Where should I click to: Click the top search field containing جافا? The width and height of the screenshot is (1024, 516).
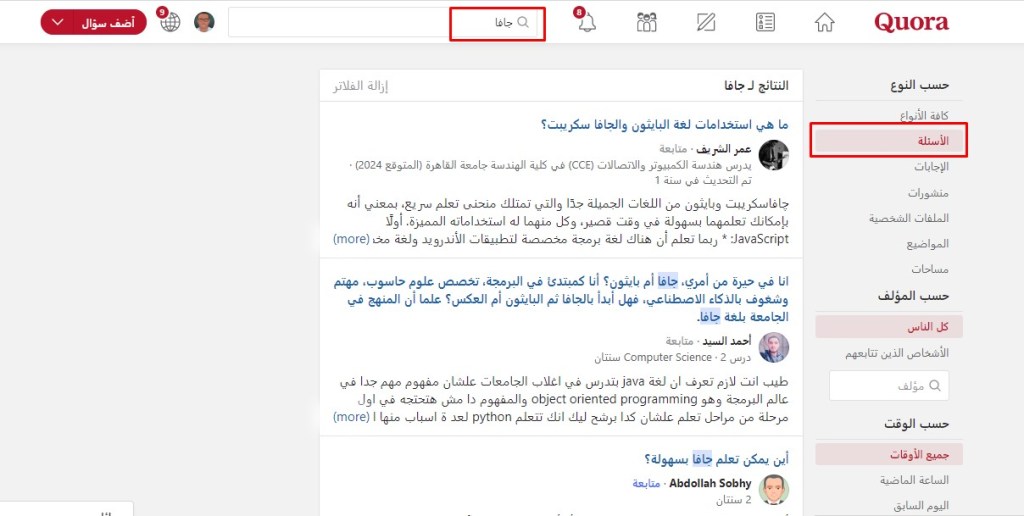[x=383, y=22]
